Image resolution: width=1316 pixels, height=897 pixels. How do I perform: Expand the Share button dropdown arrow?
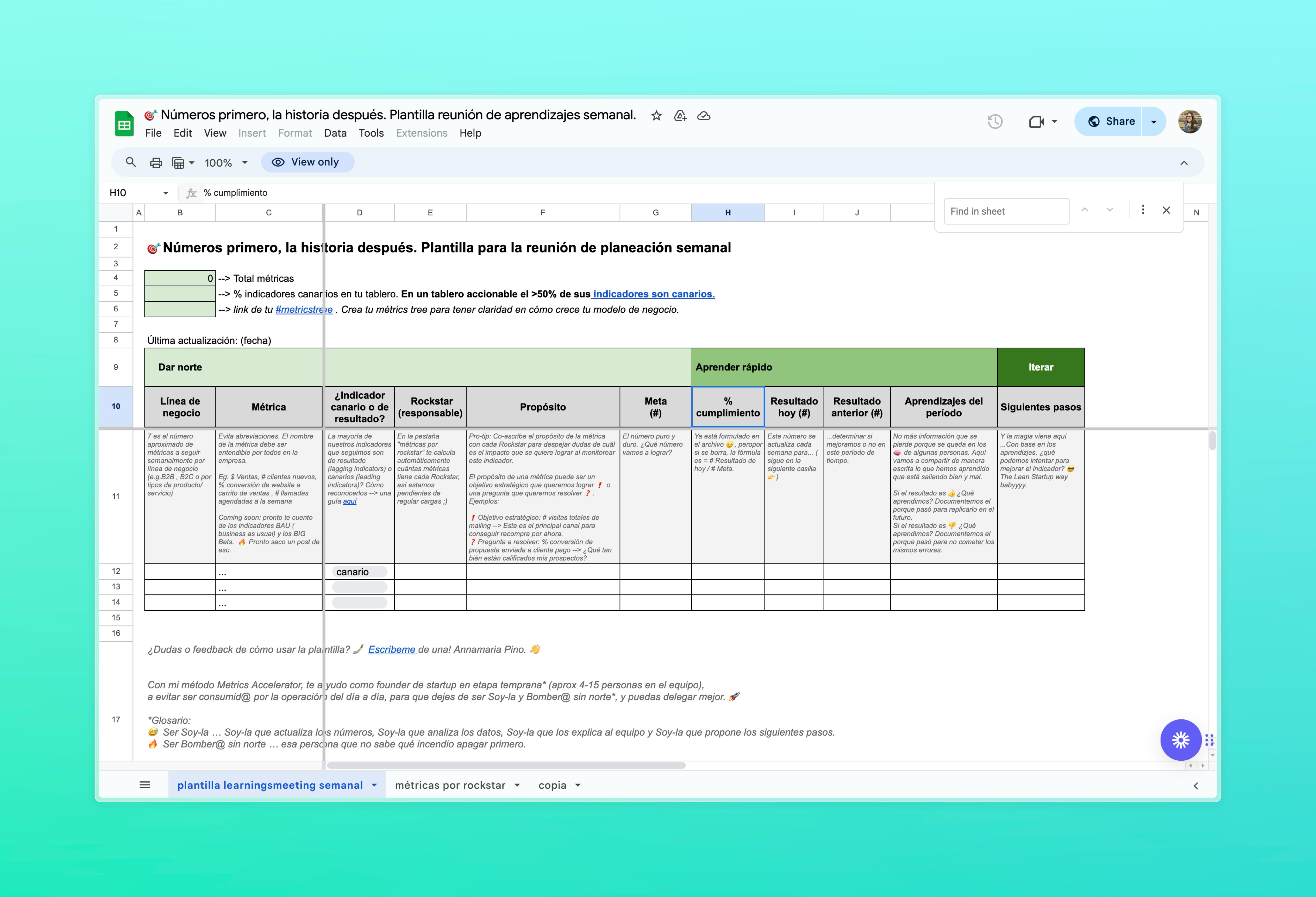(x=1154, y=121)
